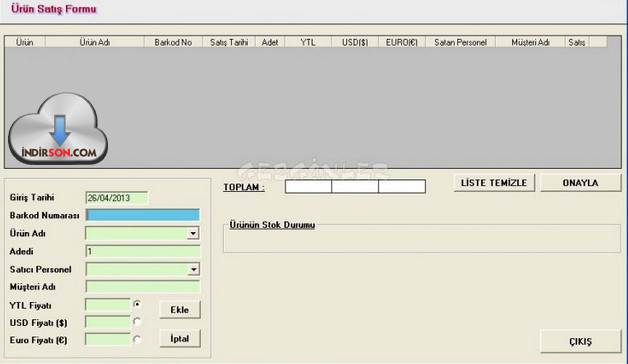The height and width of the screenshot is (364, 628).
Task: Click the YTL Fiyatı price field
Action: point(108,305)
